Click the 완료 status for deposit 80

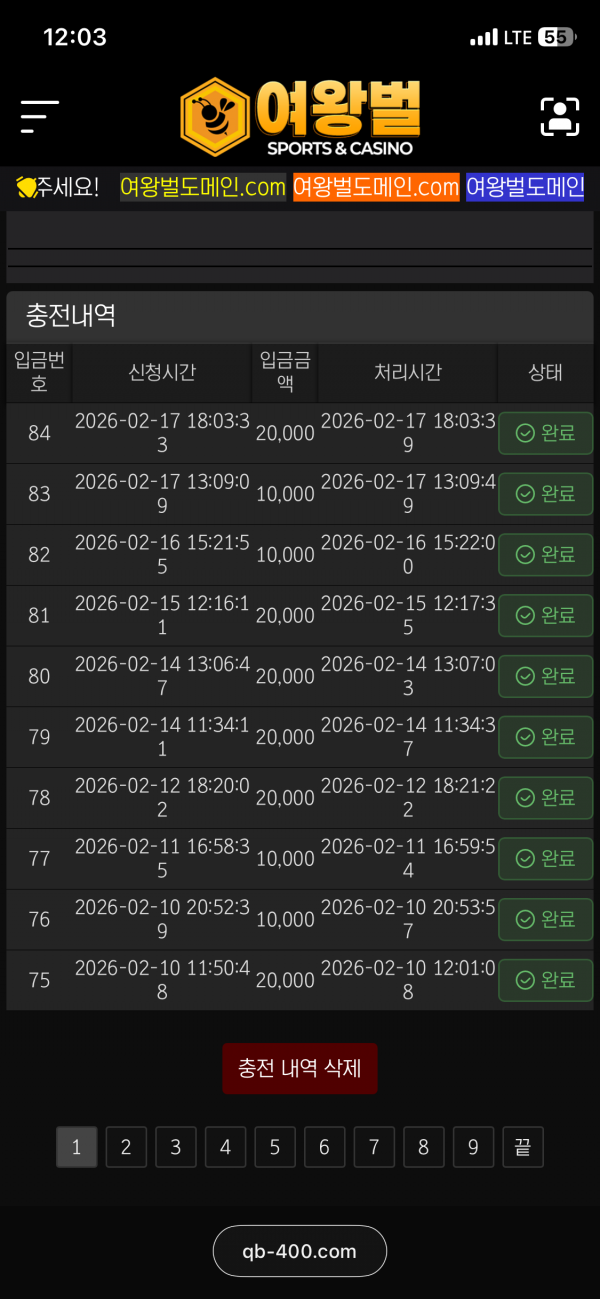[x=545, y=676]
